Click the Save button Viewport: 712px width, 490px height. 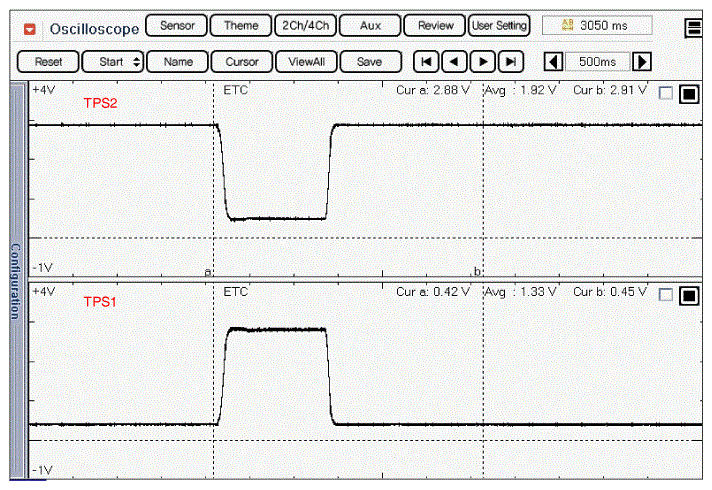[369, 62]
